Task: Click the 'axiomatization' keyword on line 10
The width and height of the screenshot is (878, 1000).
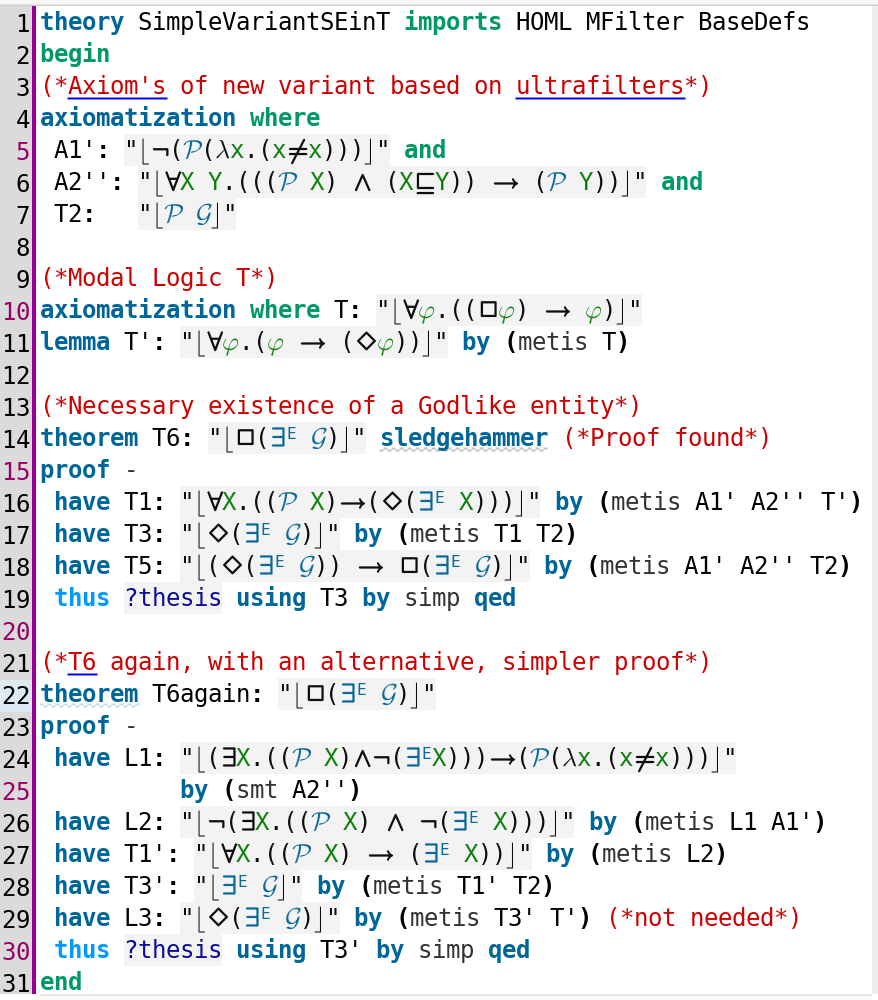Action: click(x=138, y=310)
